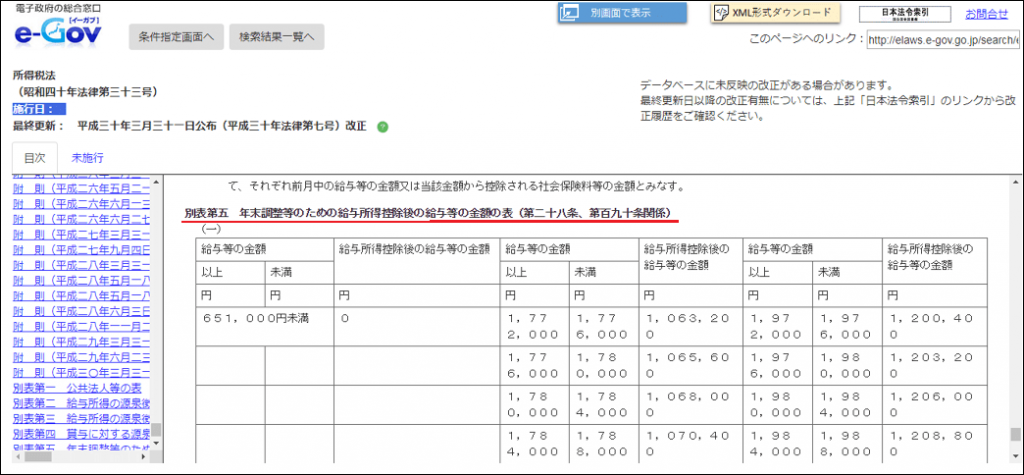
Task: Go to 検索結果一覧へ
Action: 276,38
